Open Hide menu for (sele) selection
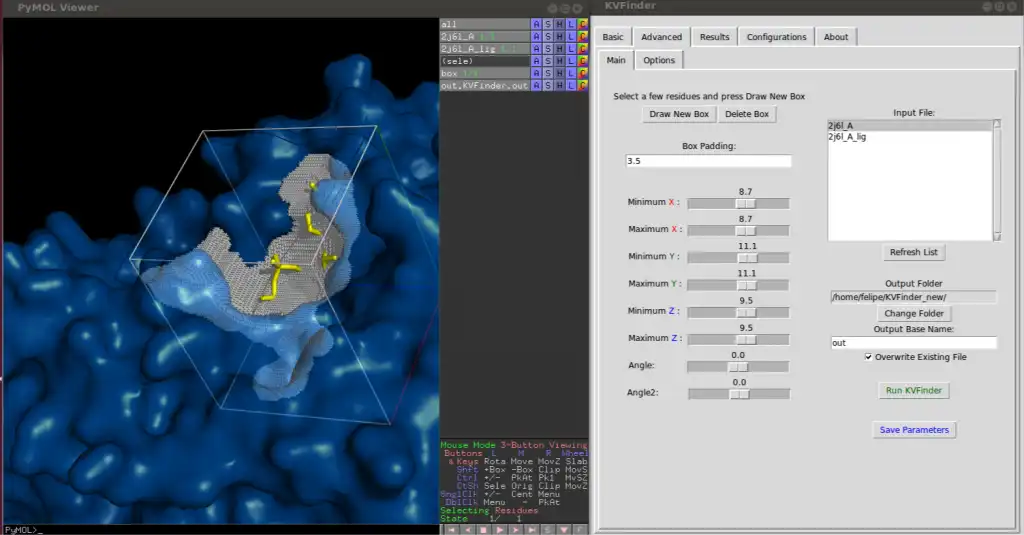 pyautogui.click(x=560, y=61)
